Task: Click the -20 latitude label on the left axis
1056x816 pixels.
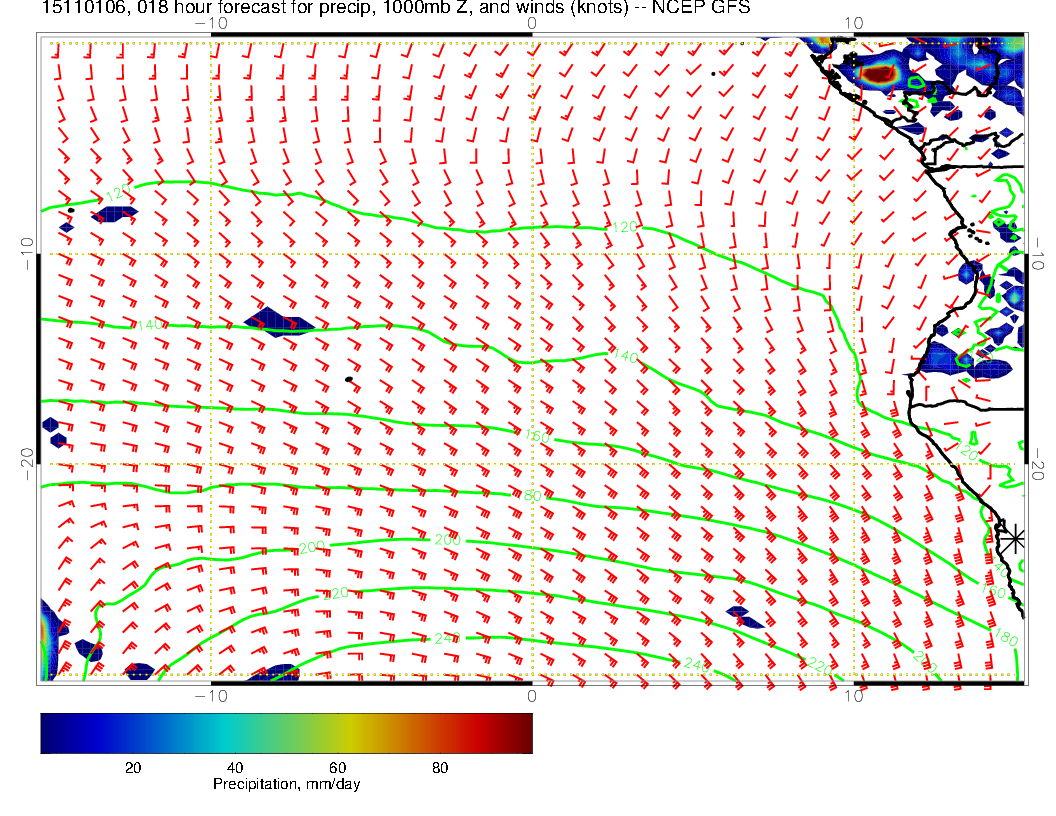Action: (25, 463)
